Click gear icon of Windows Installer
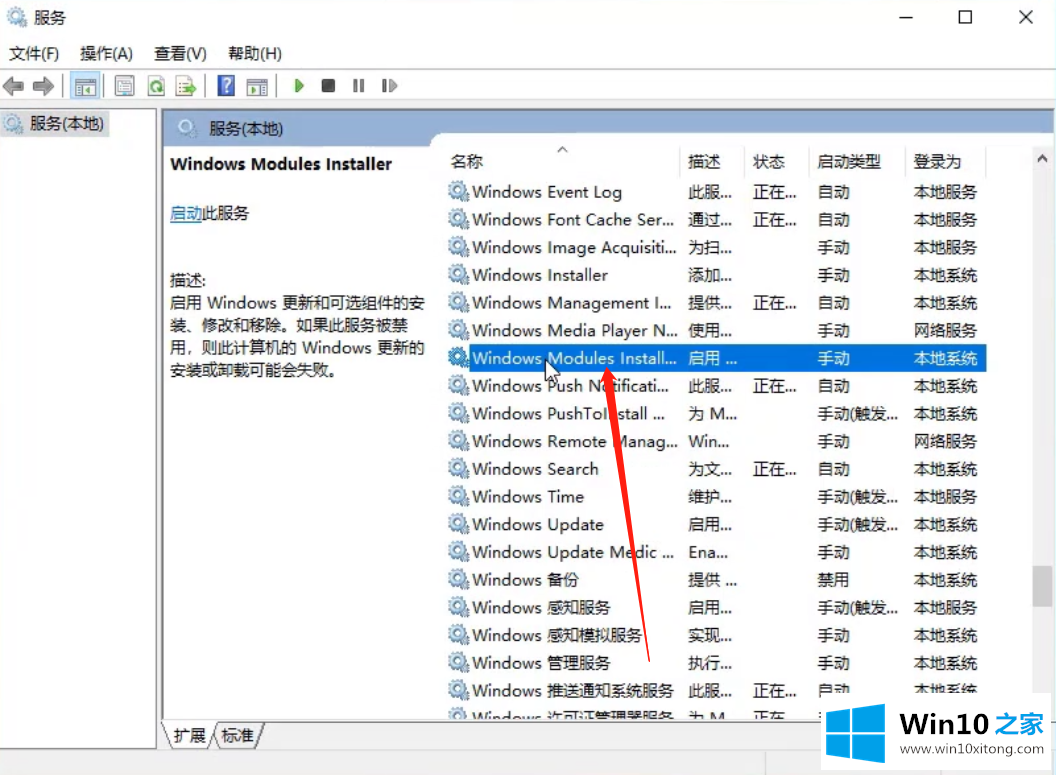The height and width of the screenshot is (775, 1056). tap(459, 274)
